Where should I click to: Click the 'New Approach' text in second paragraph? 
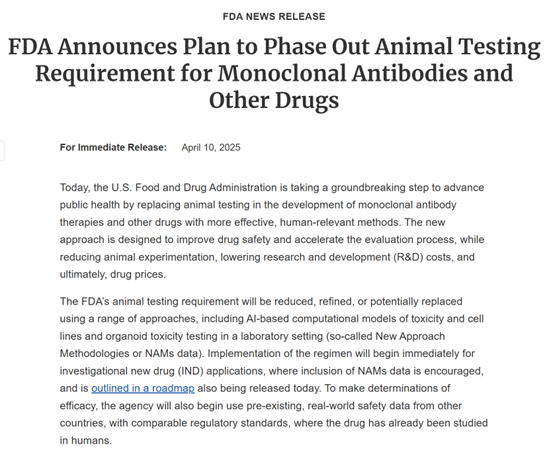click(410, 336)
